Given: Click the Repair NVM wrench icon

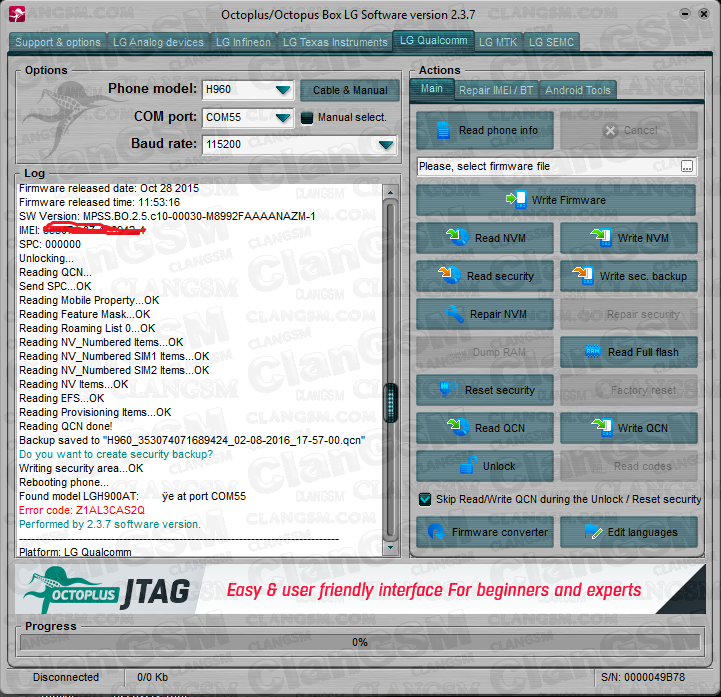Looking at the screenshot, I should pos(454,314).
